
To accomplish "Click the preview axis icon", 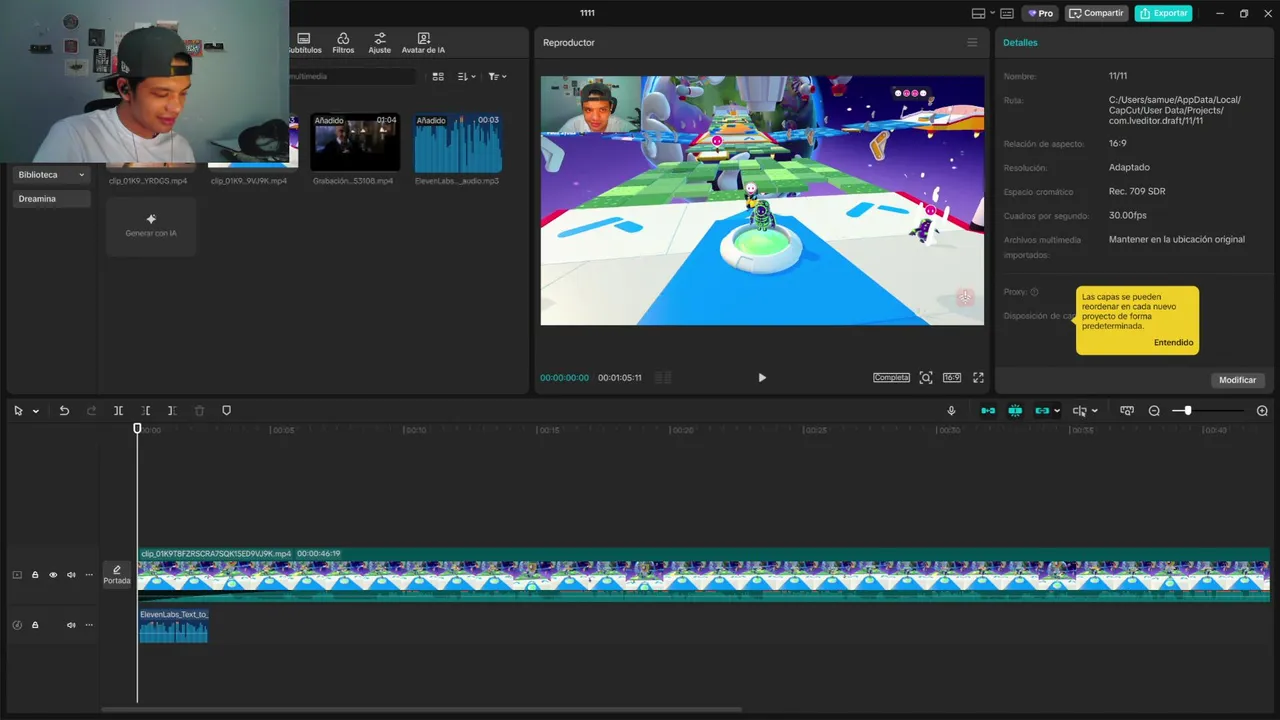I will click(x=1079, y=411).
